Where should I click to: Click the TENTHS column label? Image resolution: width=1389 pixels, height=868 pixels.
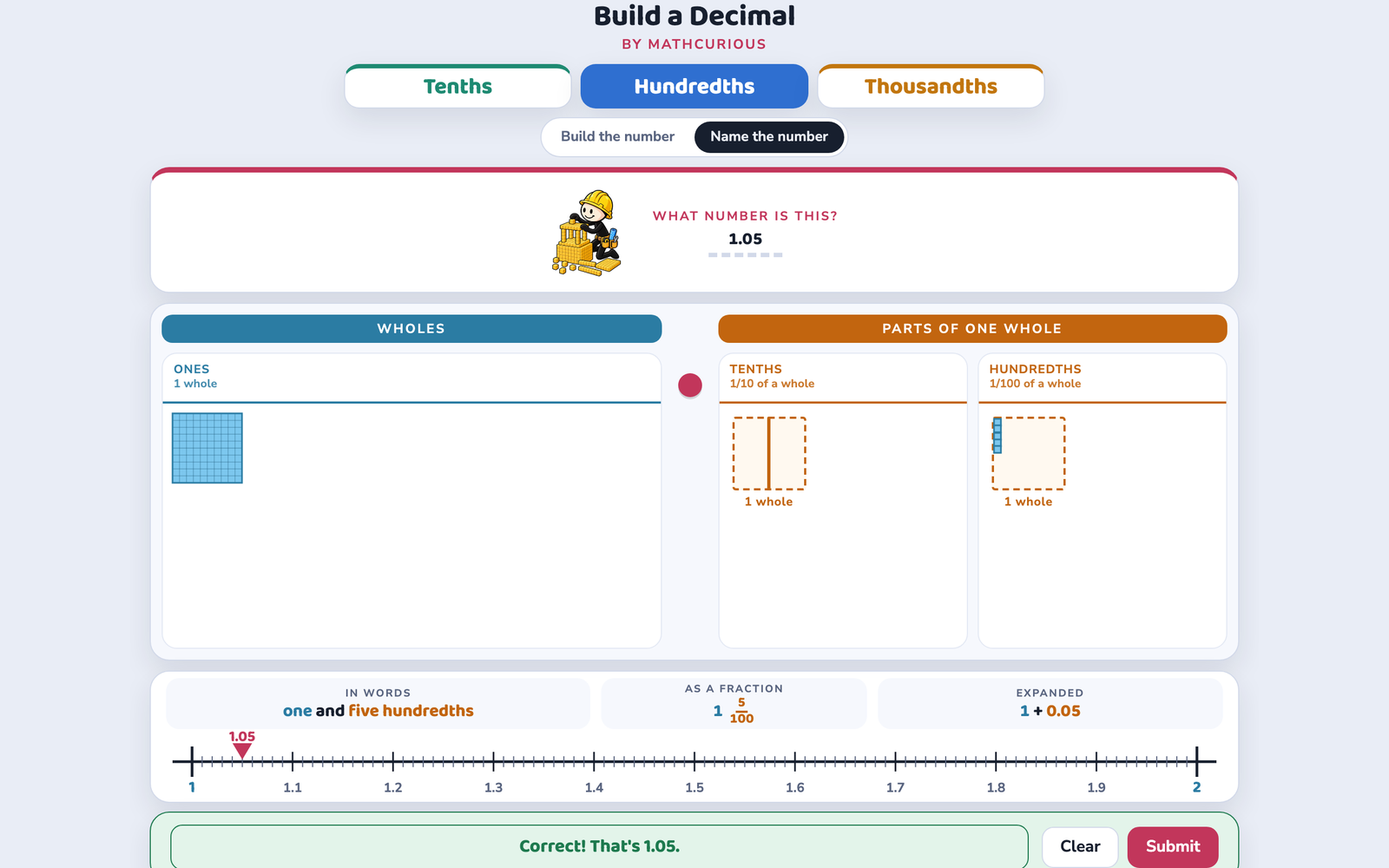[755, 369]
